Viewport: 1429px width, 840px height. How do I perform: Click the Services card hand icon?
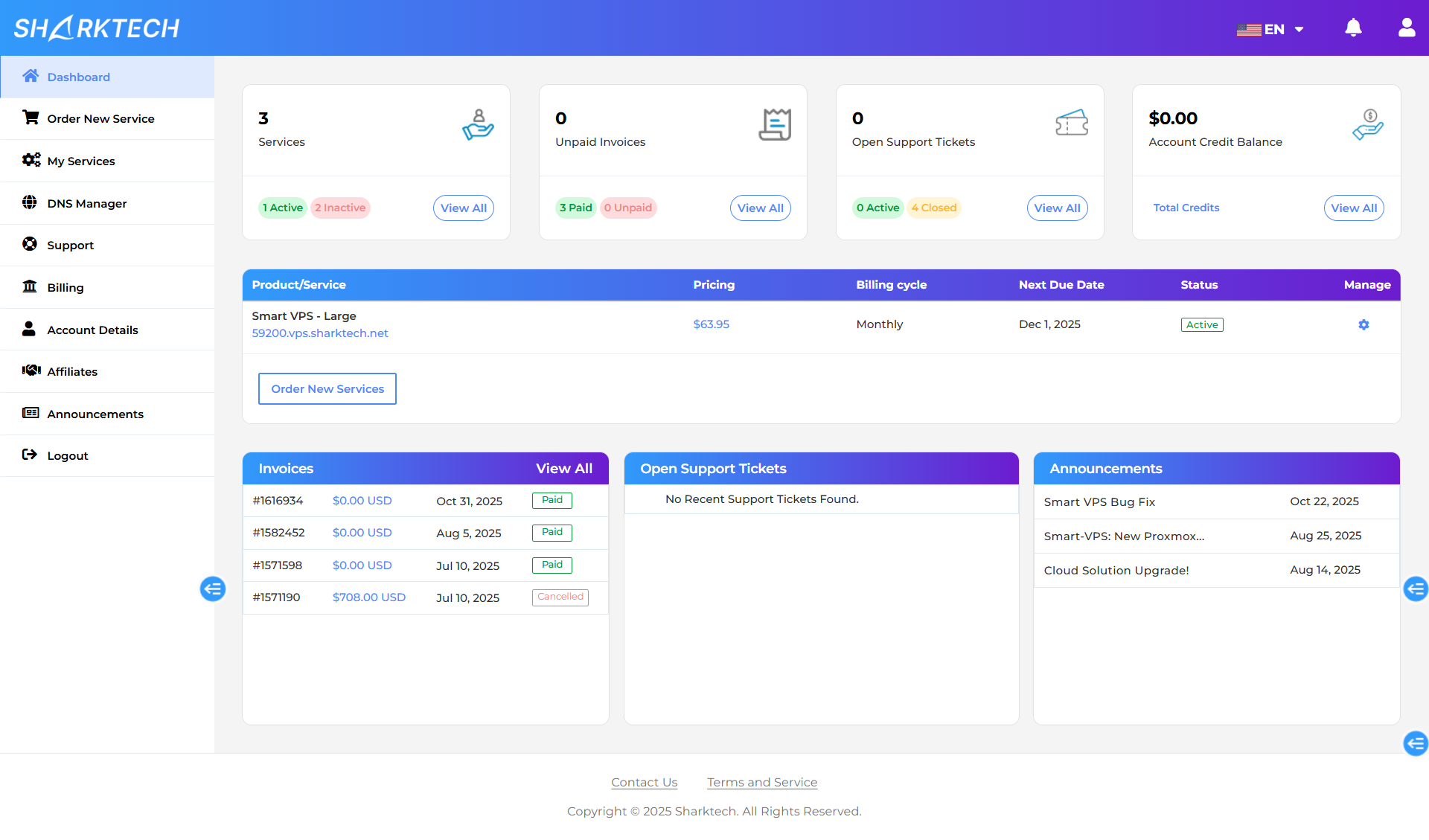[x=478, y=125]
